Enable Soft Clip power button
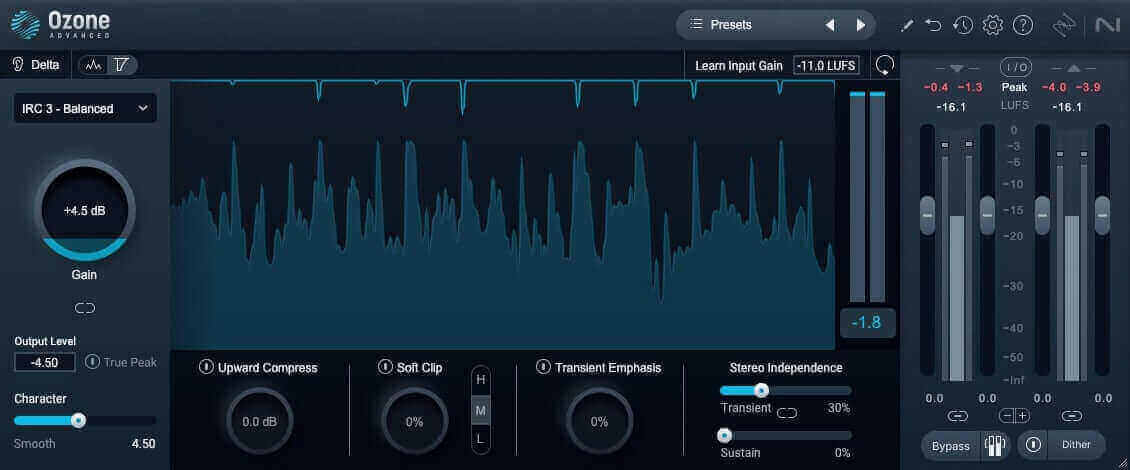Image resolution: width=1130 pixels, height=470 pixels. pyautogui.click(x=385, y=367)
